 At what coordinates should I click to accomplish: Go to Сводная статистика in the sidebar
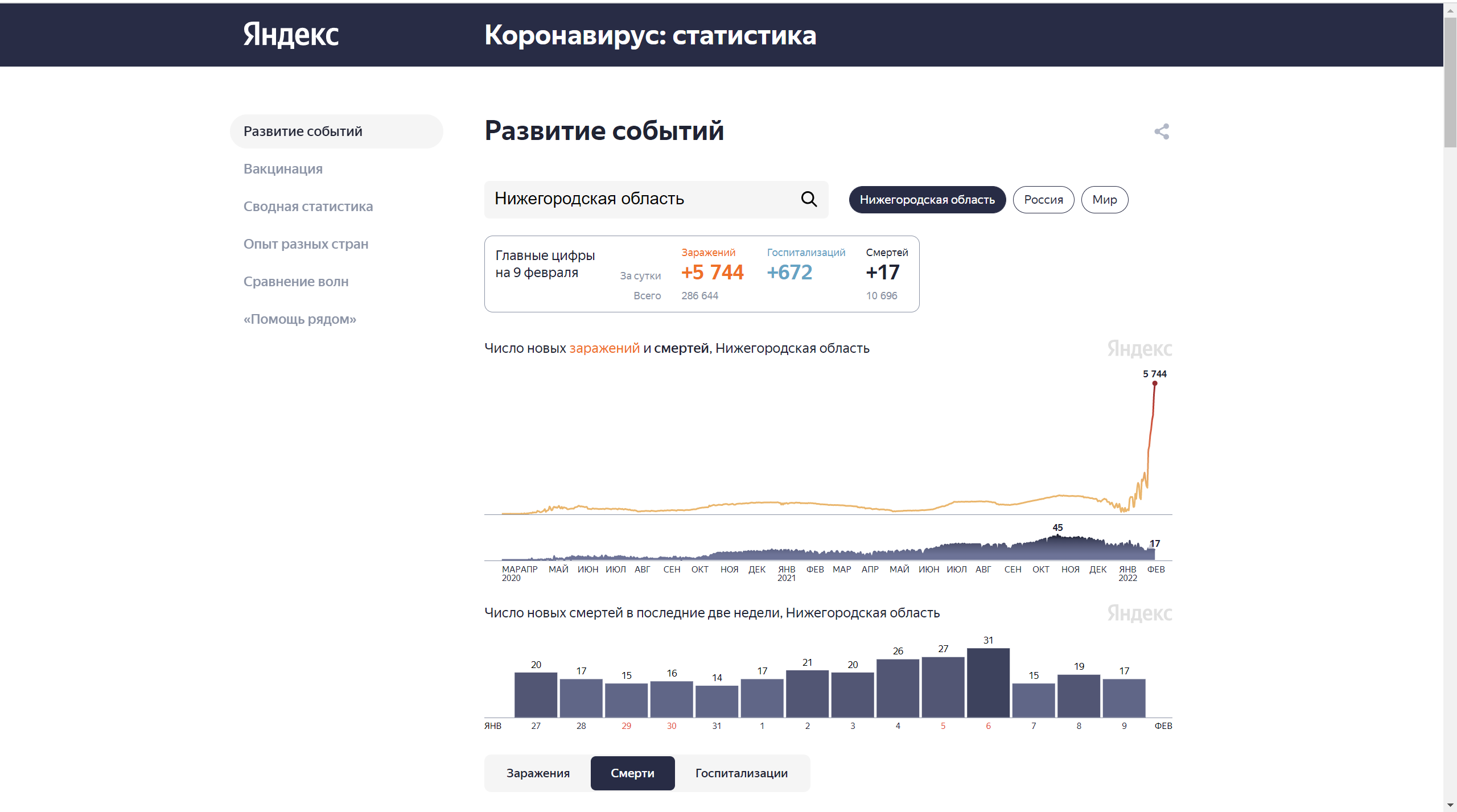pos(308,207)
